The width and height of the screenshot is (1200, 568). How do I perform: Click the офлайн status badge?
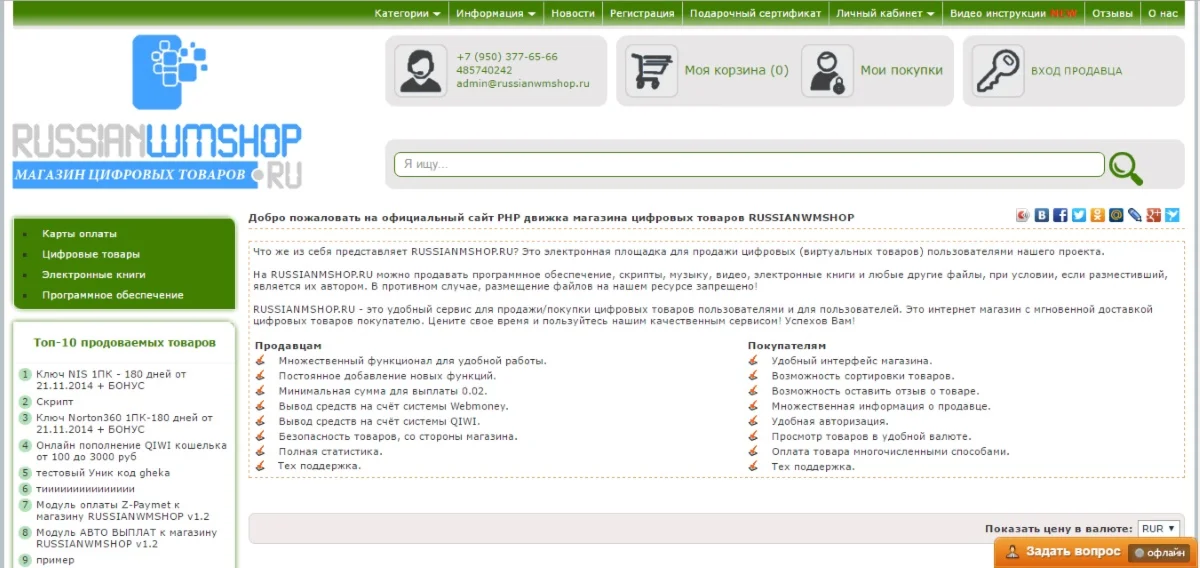coord(1160,552)
